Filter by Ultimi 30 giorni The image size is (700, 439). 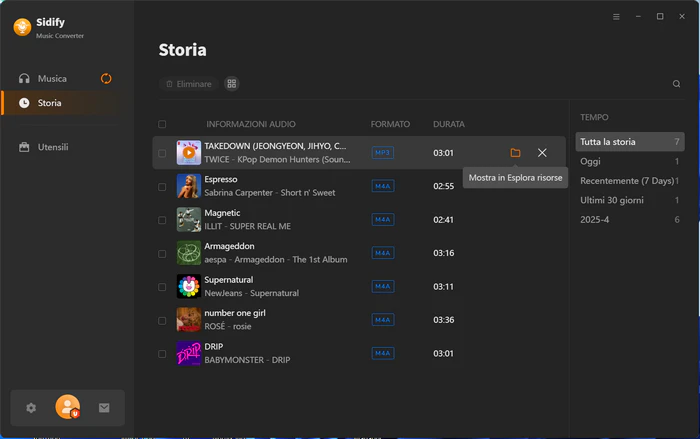(629, 200)
